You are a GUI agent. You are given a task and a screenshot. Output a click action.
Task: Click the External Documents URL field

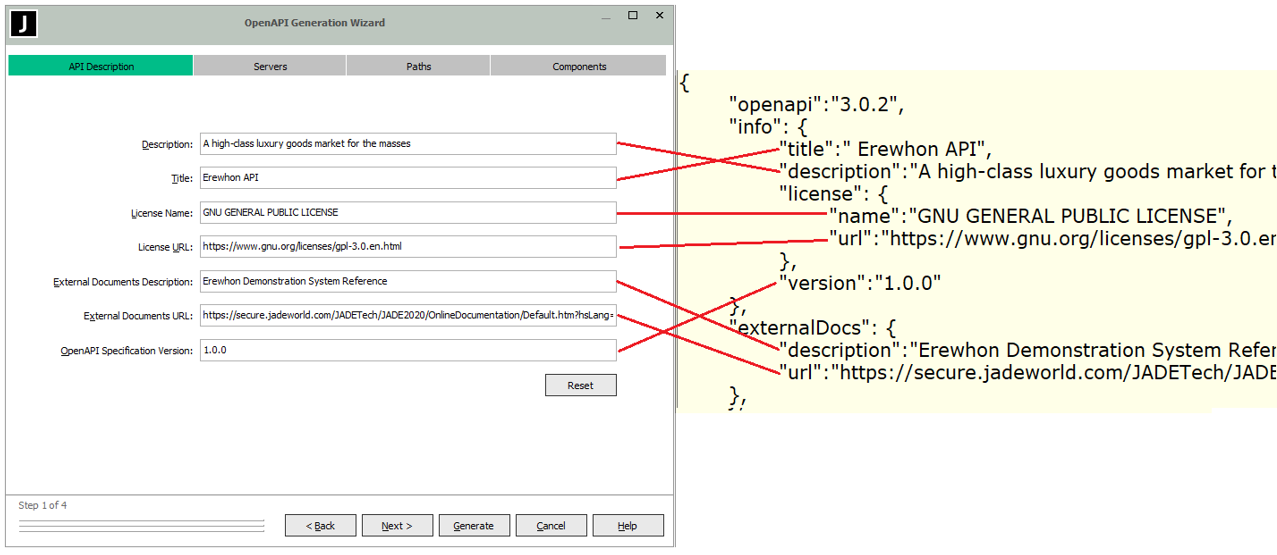(408, 316)
